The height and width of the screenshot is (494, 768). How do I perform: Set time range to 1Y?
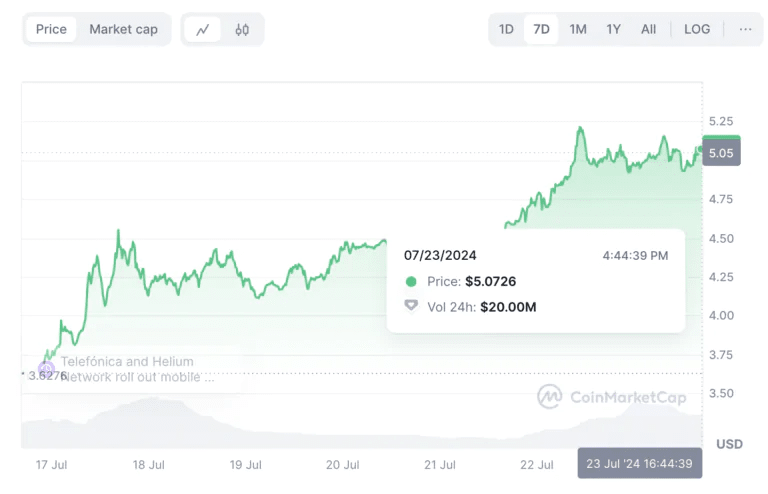(x=613, y=29)
